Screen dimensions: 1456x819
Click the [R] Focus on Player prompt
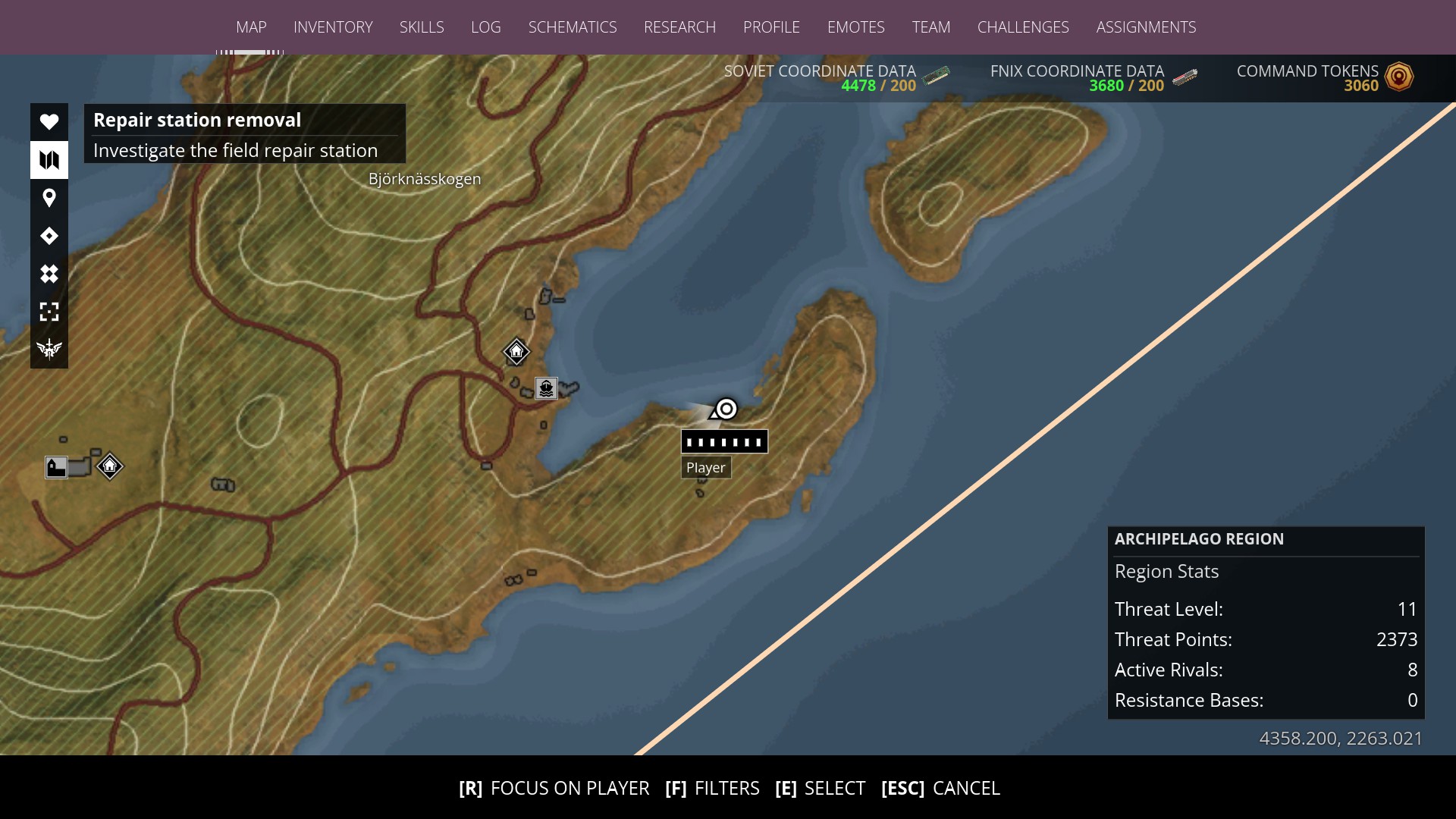pyautogui.click(x=554, y=789)
